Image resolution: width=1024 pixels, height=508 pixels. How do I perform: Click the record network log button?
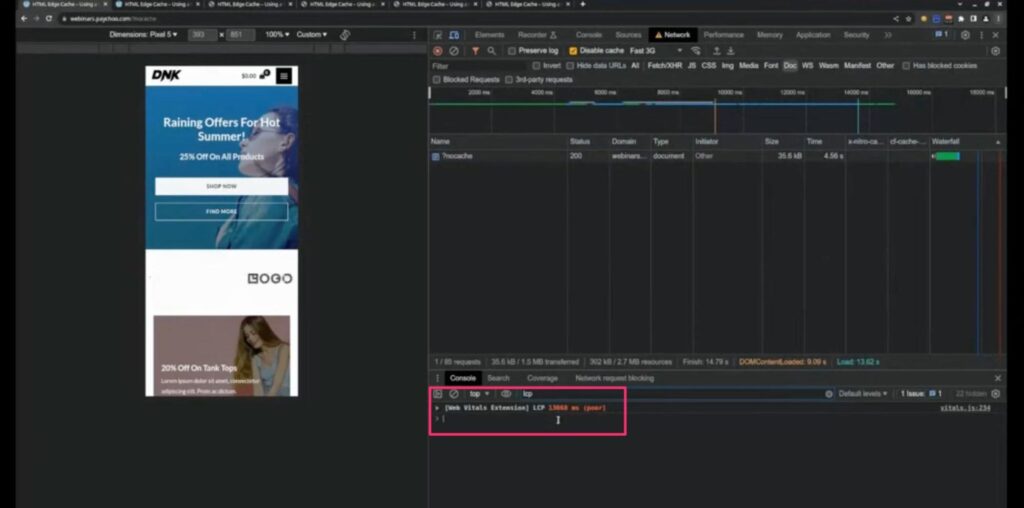tap(437, 51)
